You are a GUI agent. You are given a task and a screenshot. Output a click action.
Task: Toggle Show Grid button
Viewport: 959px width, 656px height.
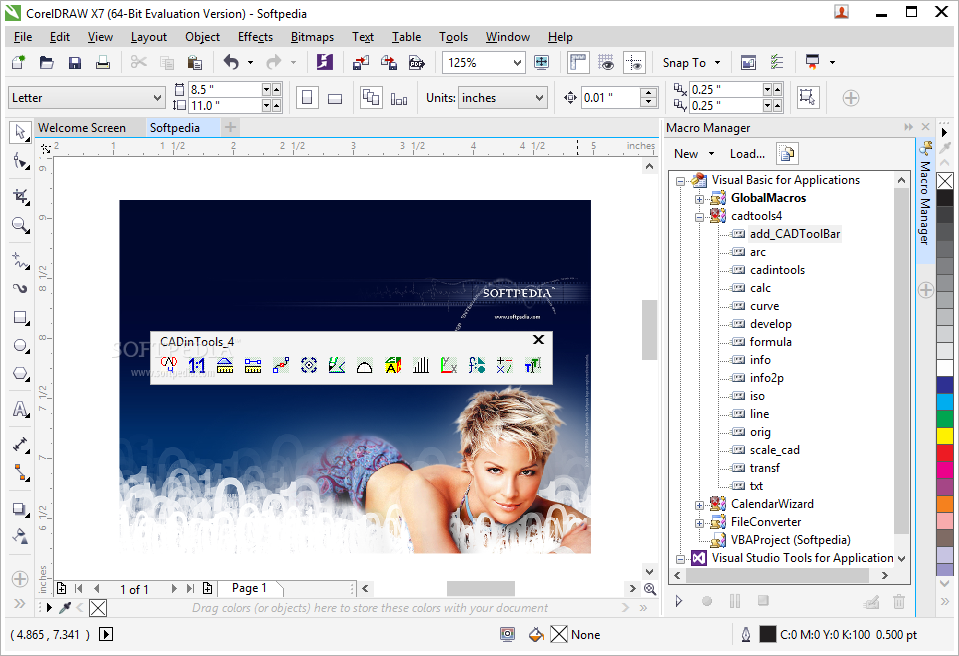click(606, 62)
